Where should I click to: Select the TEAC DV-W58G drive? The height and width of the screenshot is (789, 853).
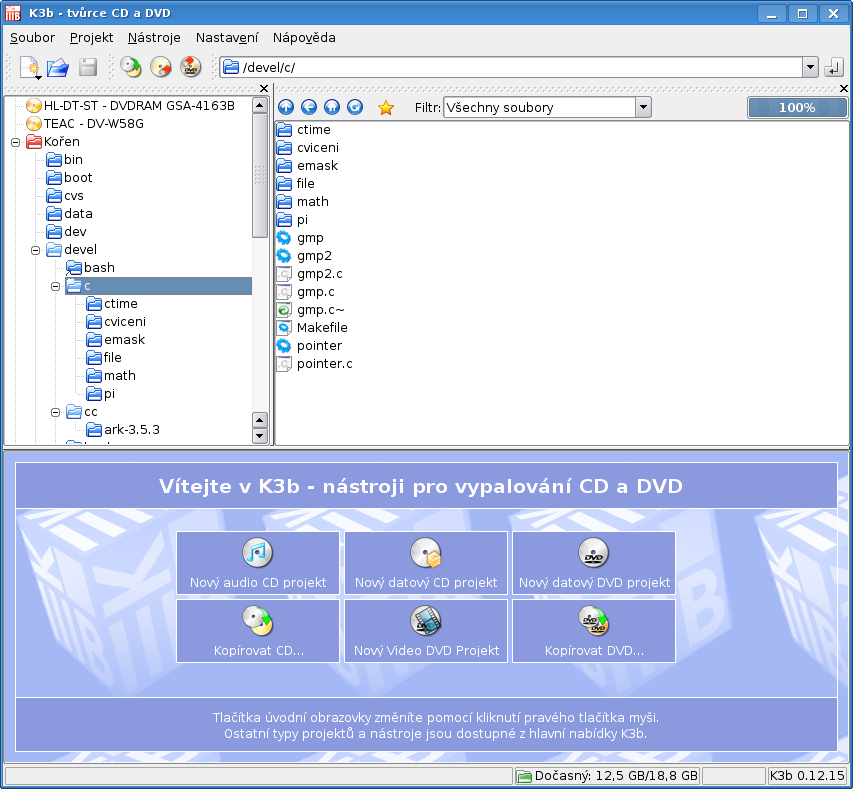85,124
